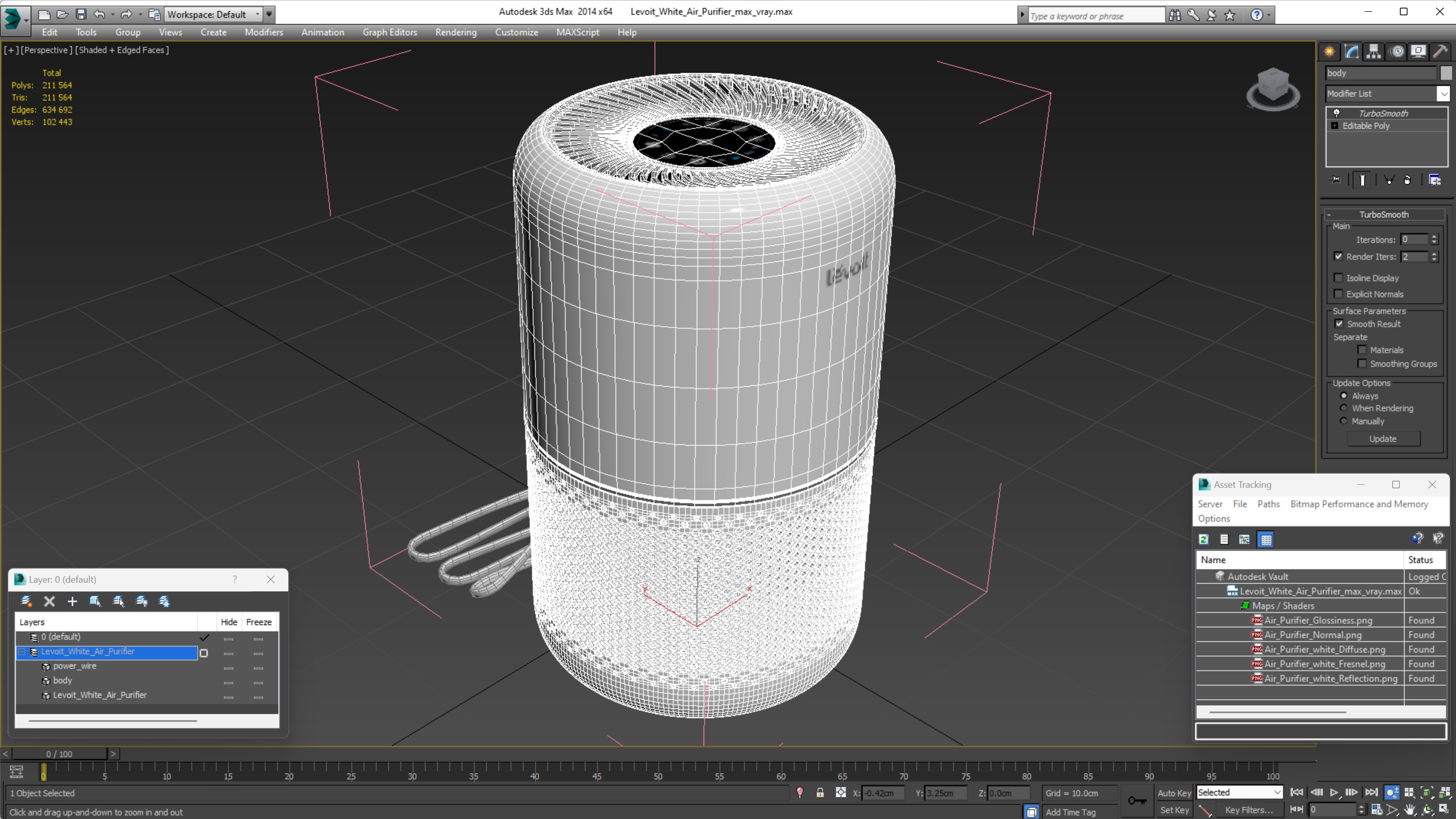The image size is (1456, 819).
Task: Expand the Editable Poly stack entry
Action: (x=1335, y=126)
